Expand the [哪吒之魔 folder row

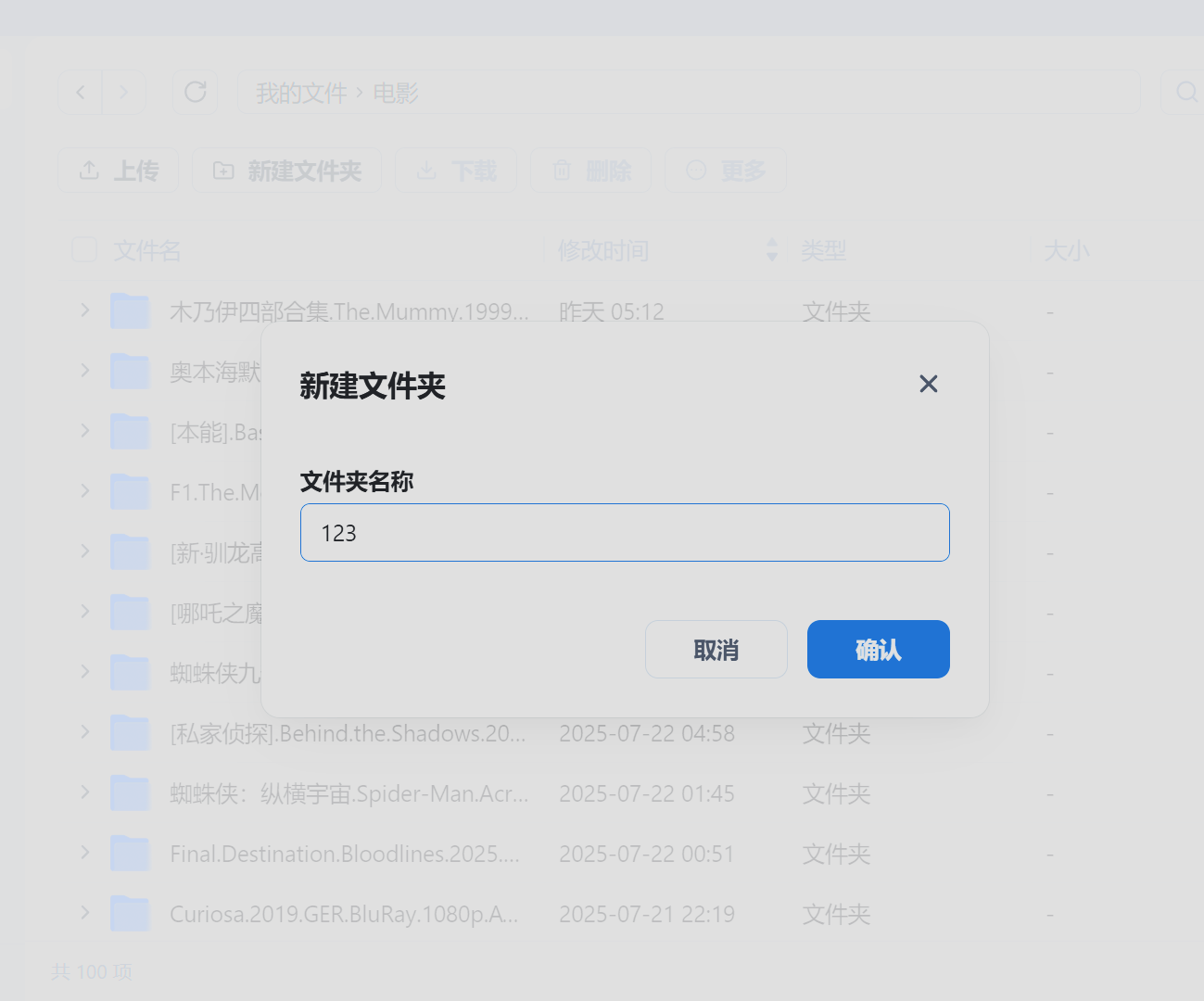[x=85, y=612]
